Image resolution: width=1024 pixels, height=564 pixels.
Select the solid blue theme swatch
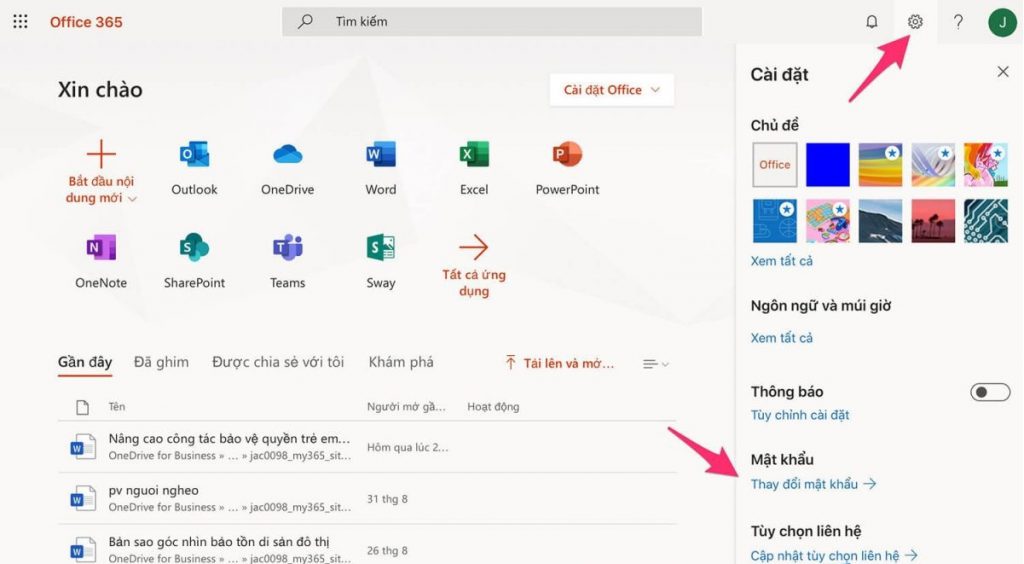tap(827, 164)
